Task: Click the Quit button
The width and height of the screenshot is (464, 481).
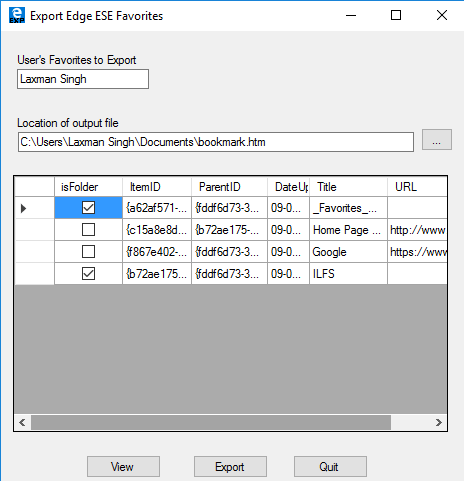Action: (330, 467)
